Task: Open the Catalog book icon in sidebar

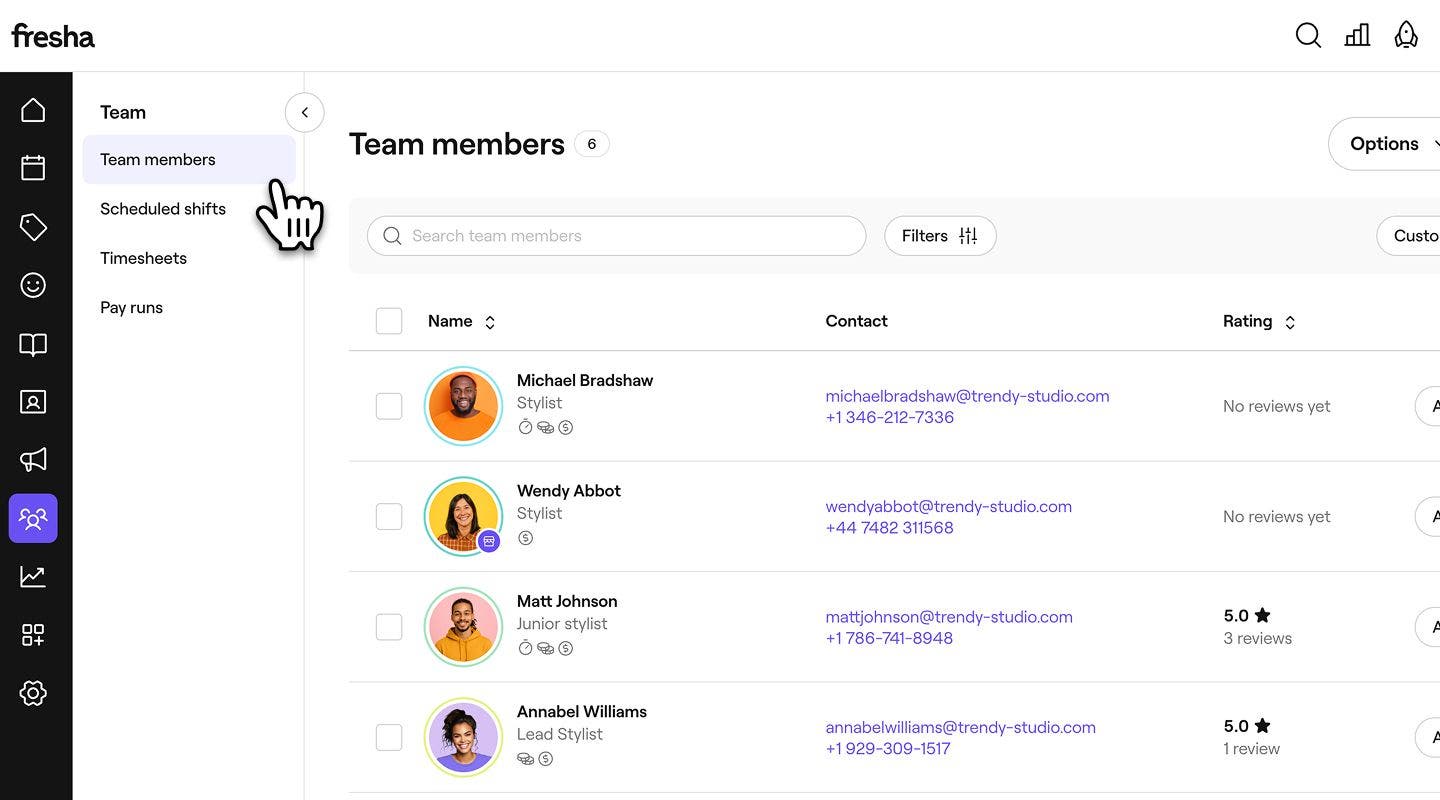Action: click(33, 345)
